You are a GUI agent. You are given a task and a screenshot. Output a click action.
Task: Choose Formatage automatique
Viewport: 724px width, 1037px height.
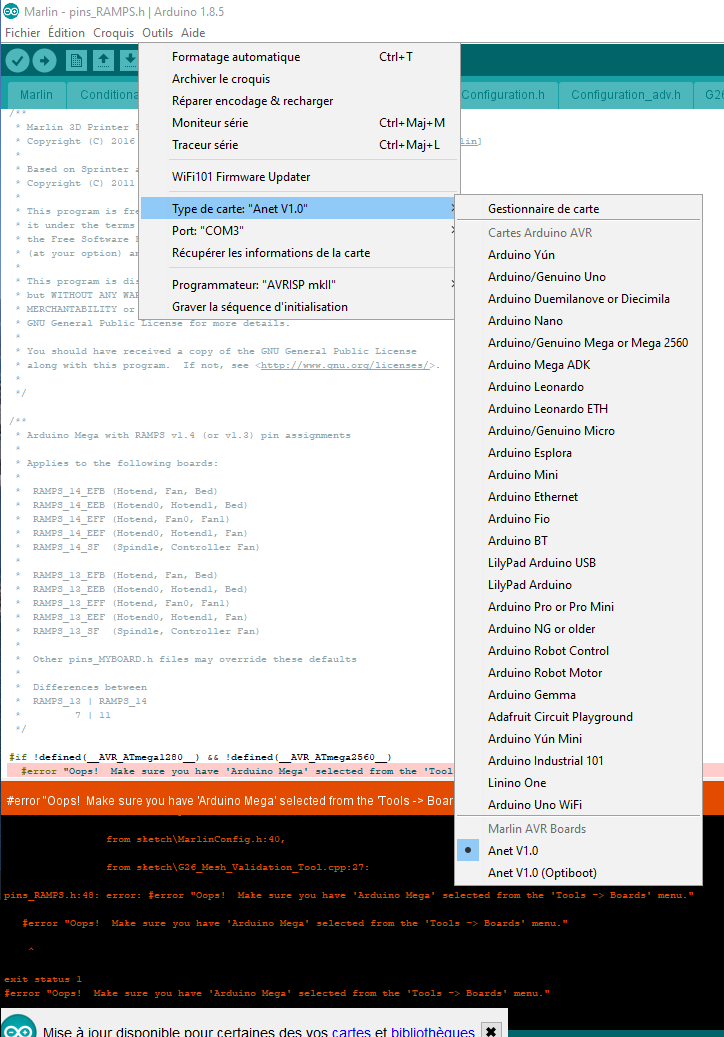point(299,57)
